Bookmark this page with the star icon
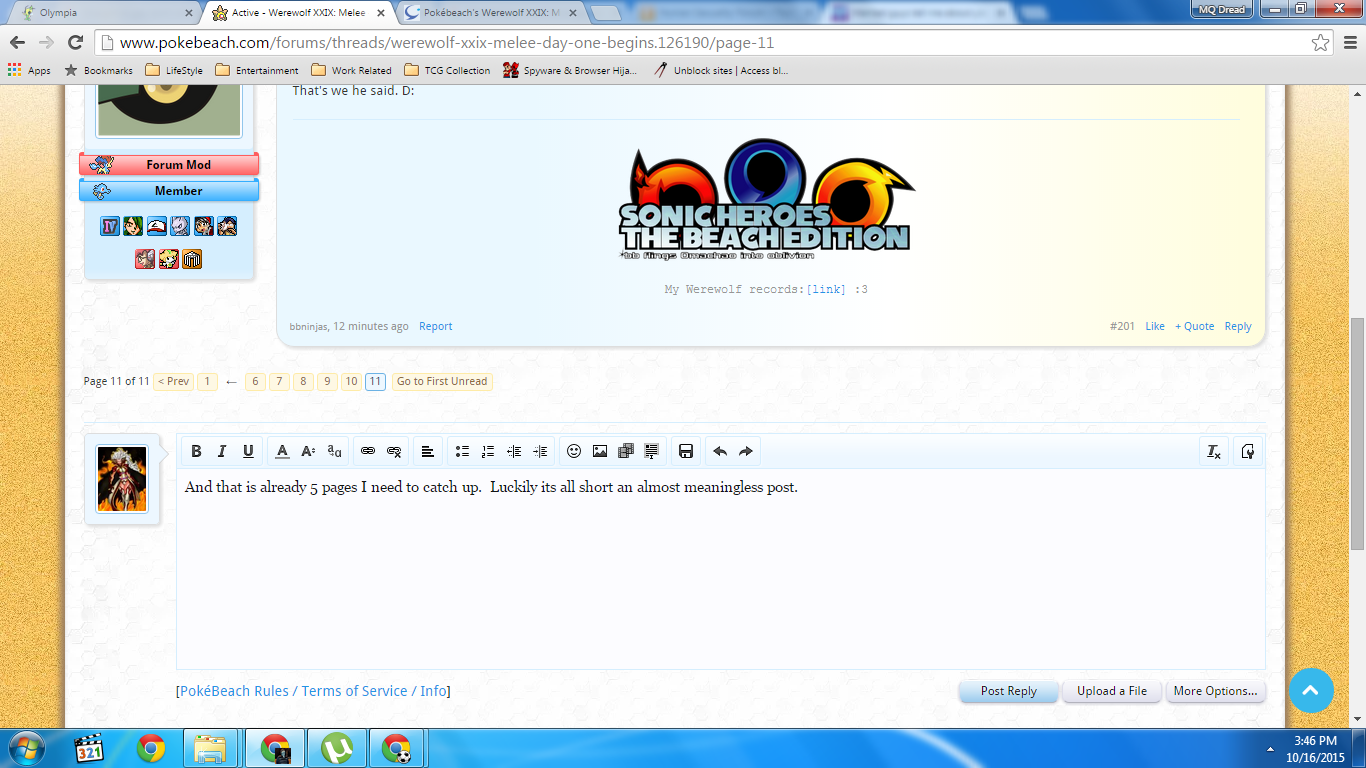 click(x=1321, y=43)
